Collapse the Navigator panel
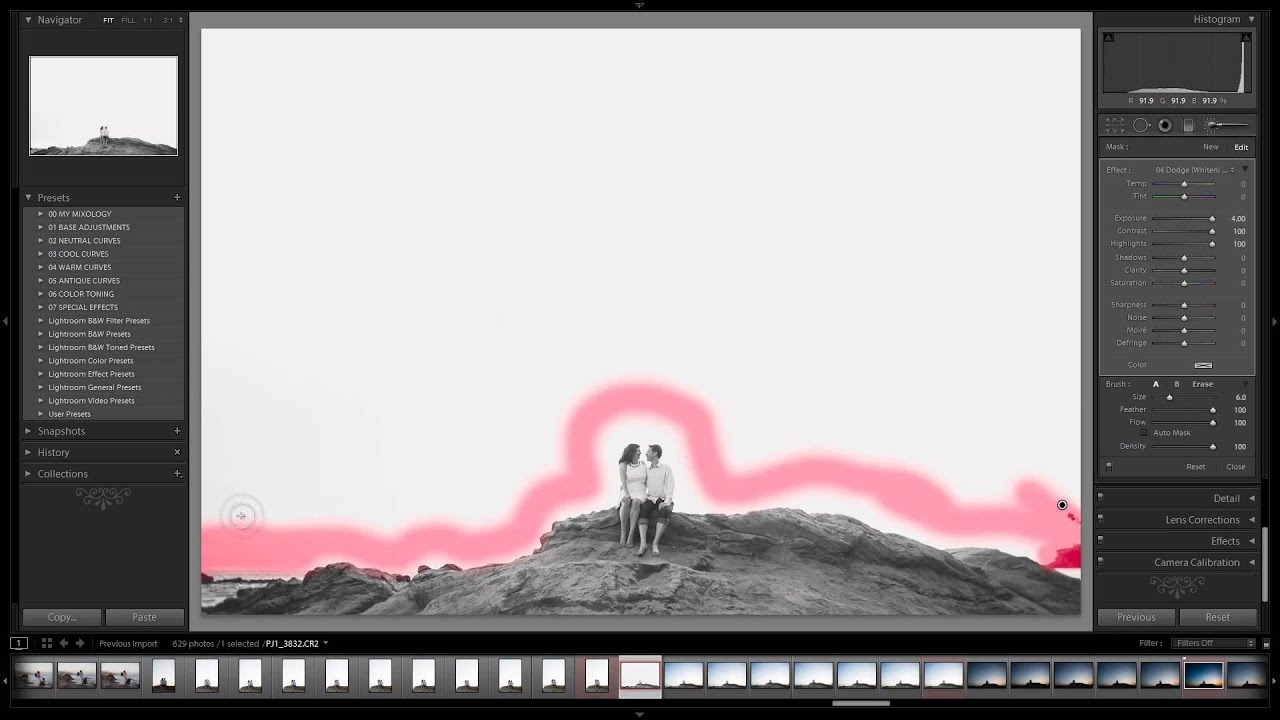 pos(28,20)
